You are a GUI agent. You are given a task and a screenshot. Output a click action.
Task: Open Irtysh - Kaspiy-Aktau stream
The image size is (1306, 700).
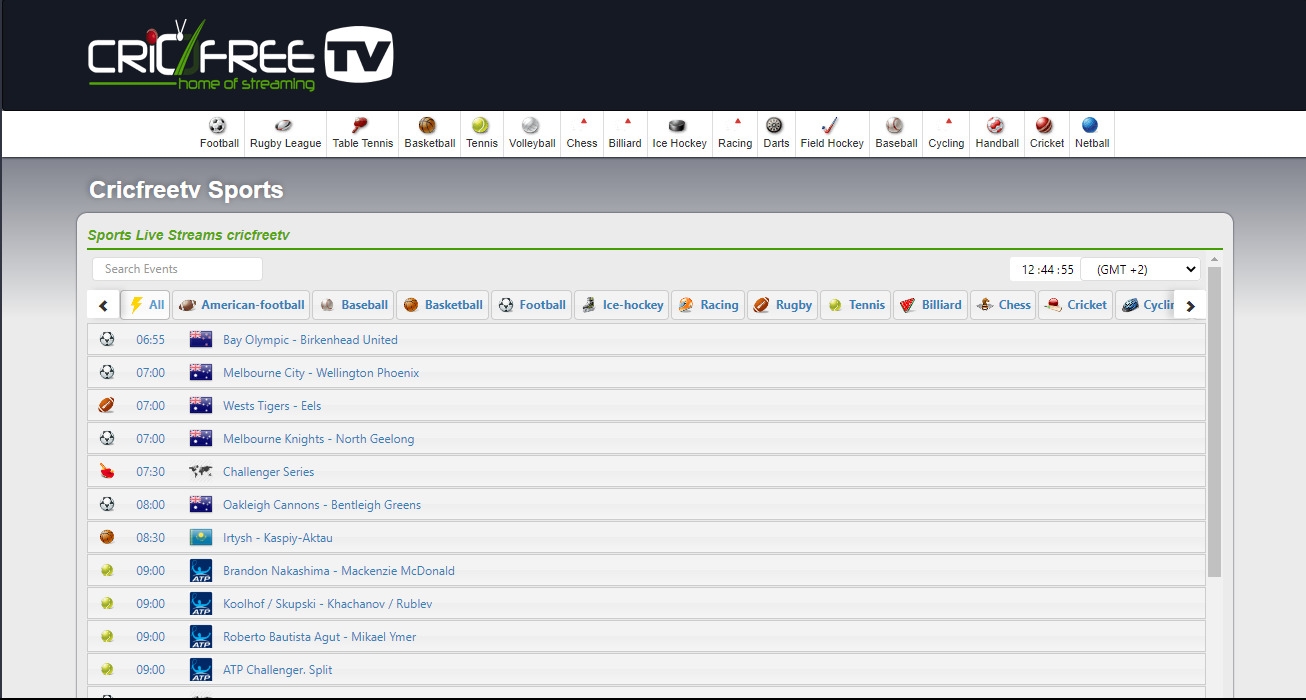[278, 538]
